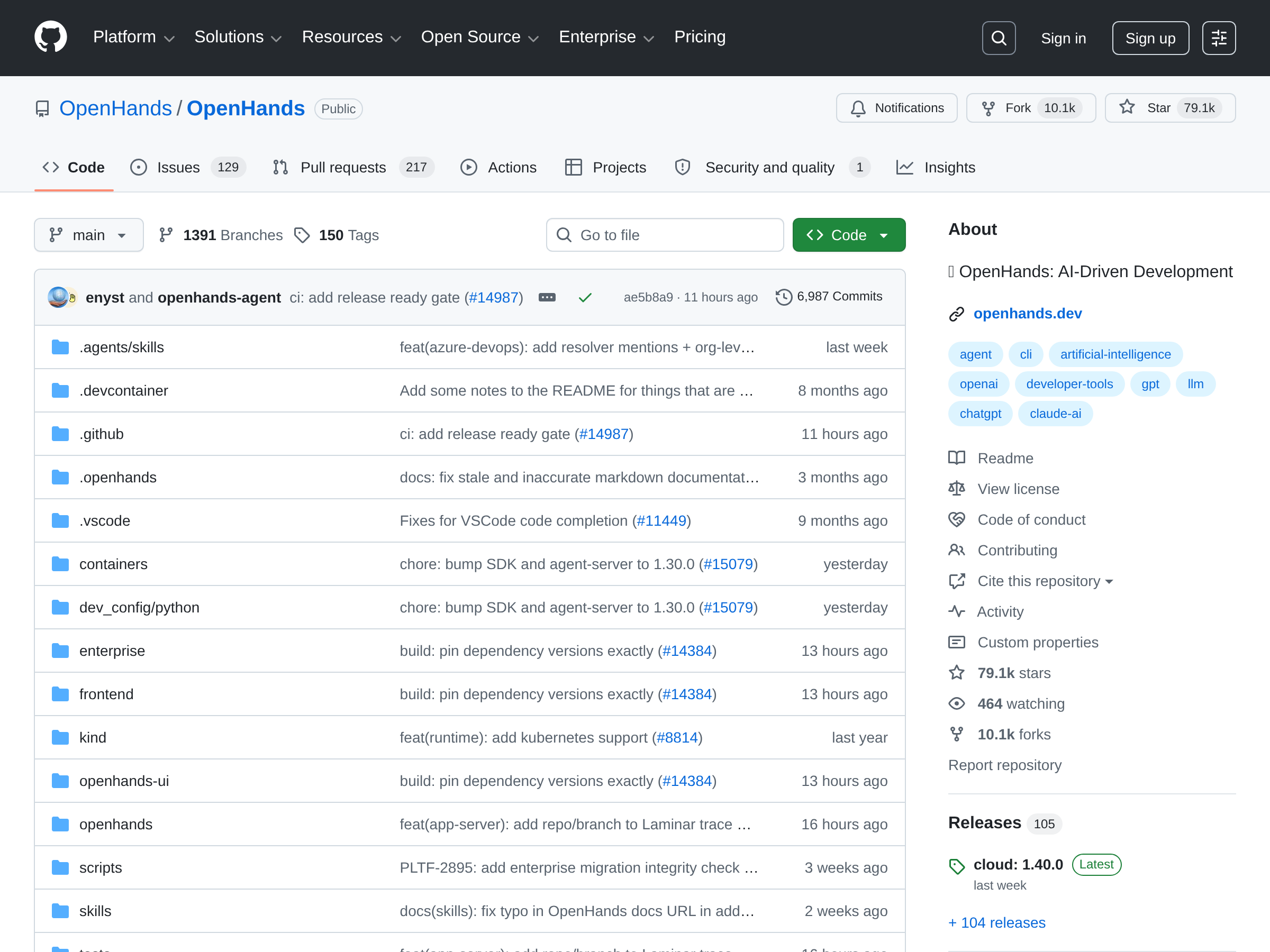Screen dimensions: 1270x952
Task: Click the Notifications bell button
Action: 896,108
